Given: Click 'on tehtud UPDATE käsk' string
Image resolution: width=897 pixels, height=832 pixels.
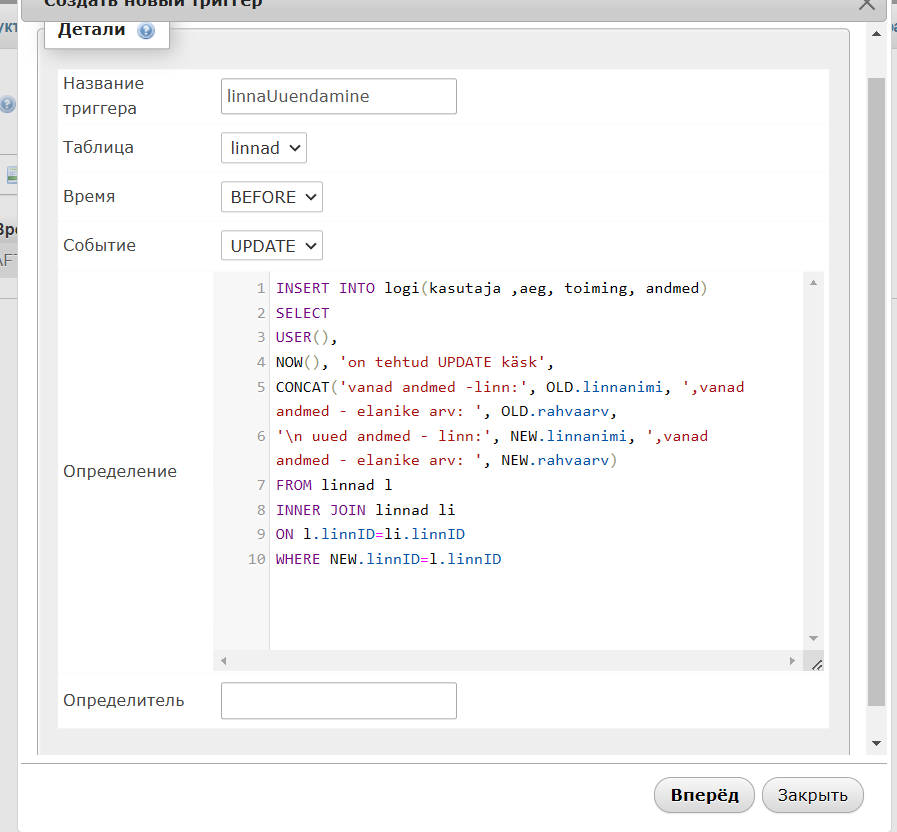Looking at the screenshot, I should [x=442, y=362].
